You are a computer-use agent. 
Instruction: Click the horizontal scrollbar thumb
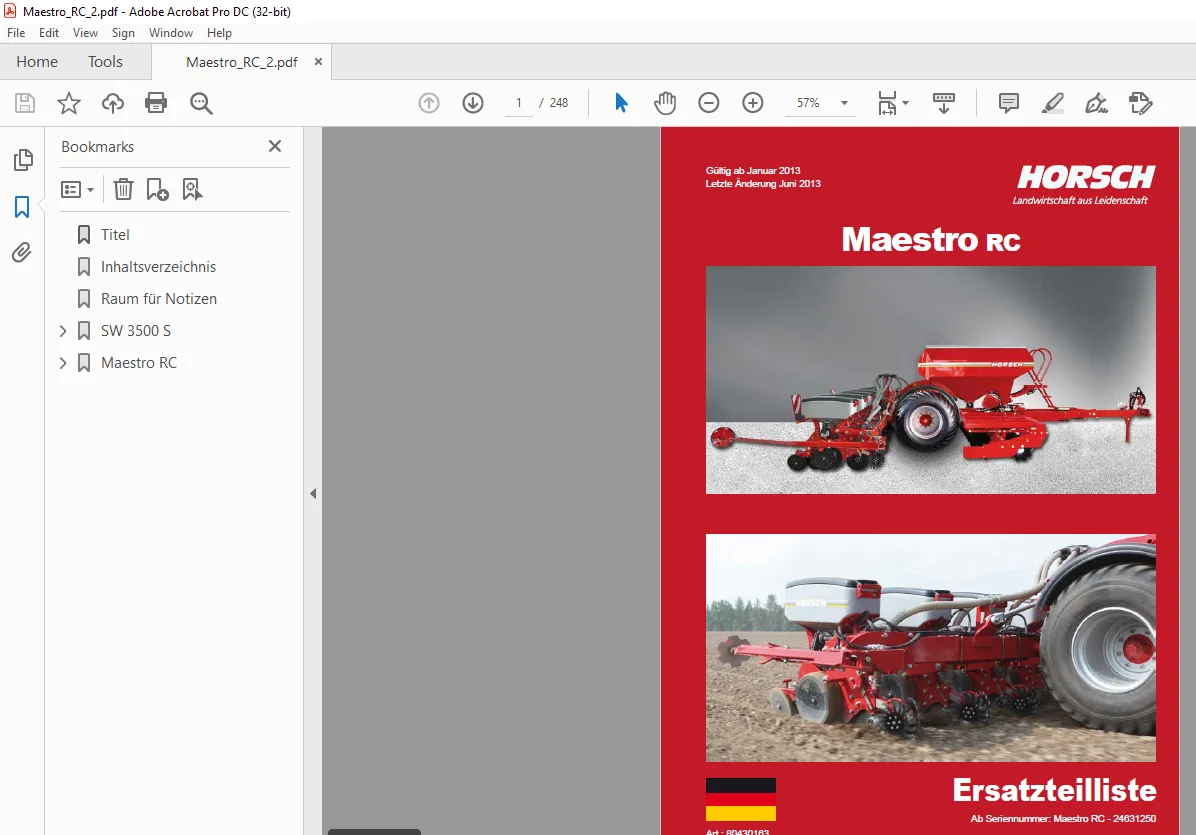[374, 832]
